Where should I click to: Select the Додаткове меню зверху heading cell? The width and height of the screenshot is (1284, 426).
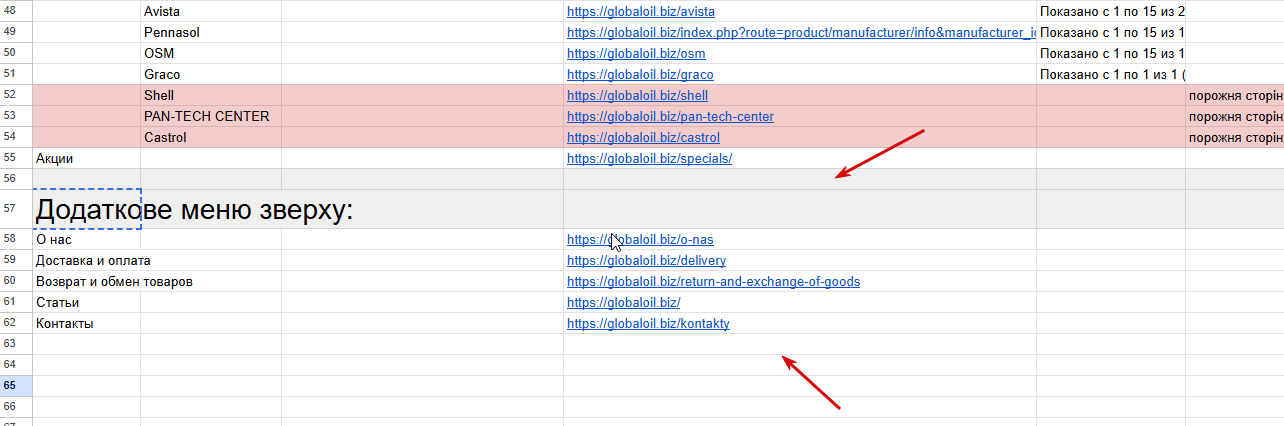point(86,208)
